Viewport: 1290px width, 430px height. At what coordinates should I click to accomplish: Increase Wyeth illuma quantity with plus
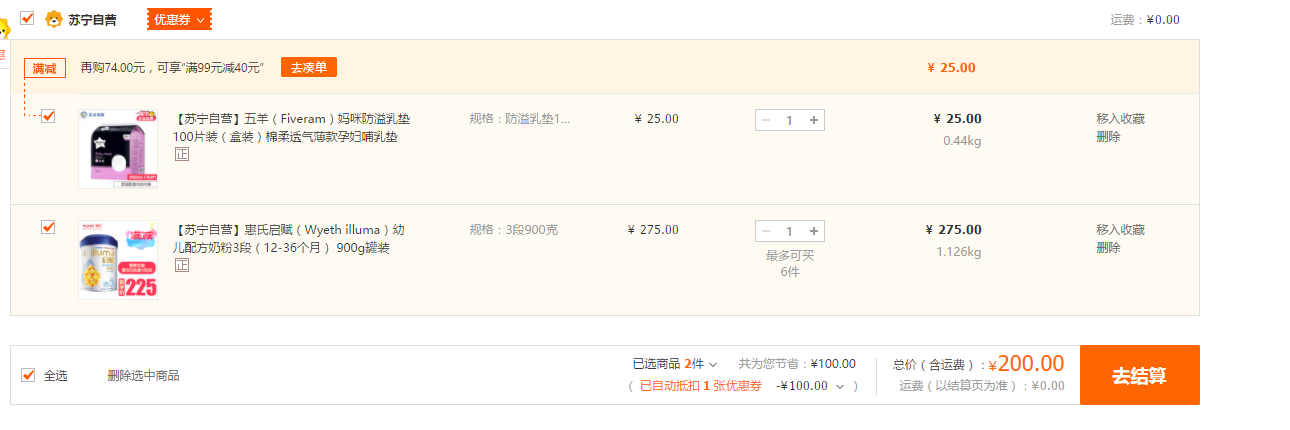pyautogui.click(x=814, y=231)
